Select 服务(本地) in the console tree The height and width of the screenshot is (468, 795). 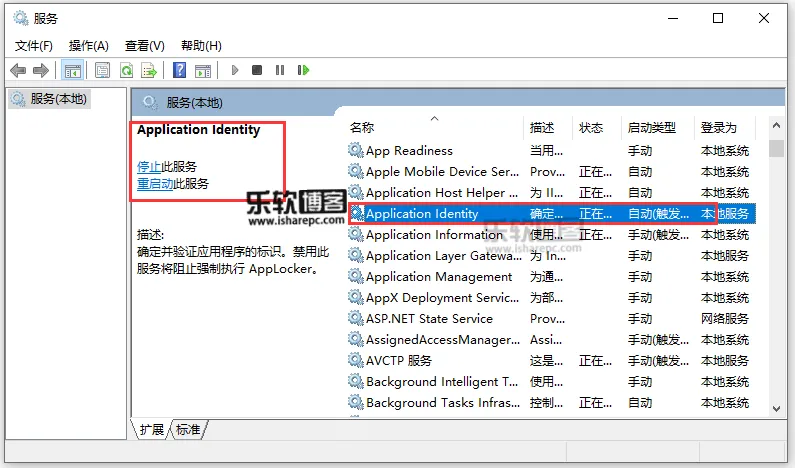point(50,98)
